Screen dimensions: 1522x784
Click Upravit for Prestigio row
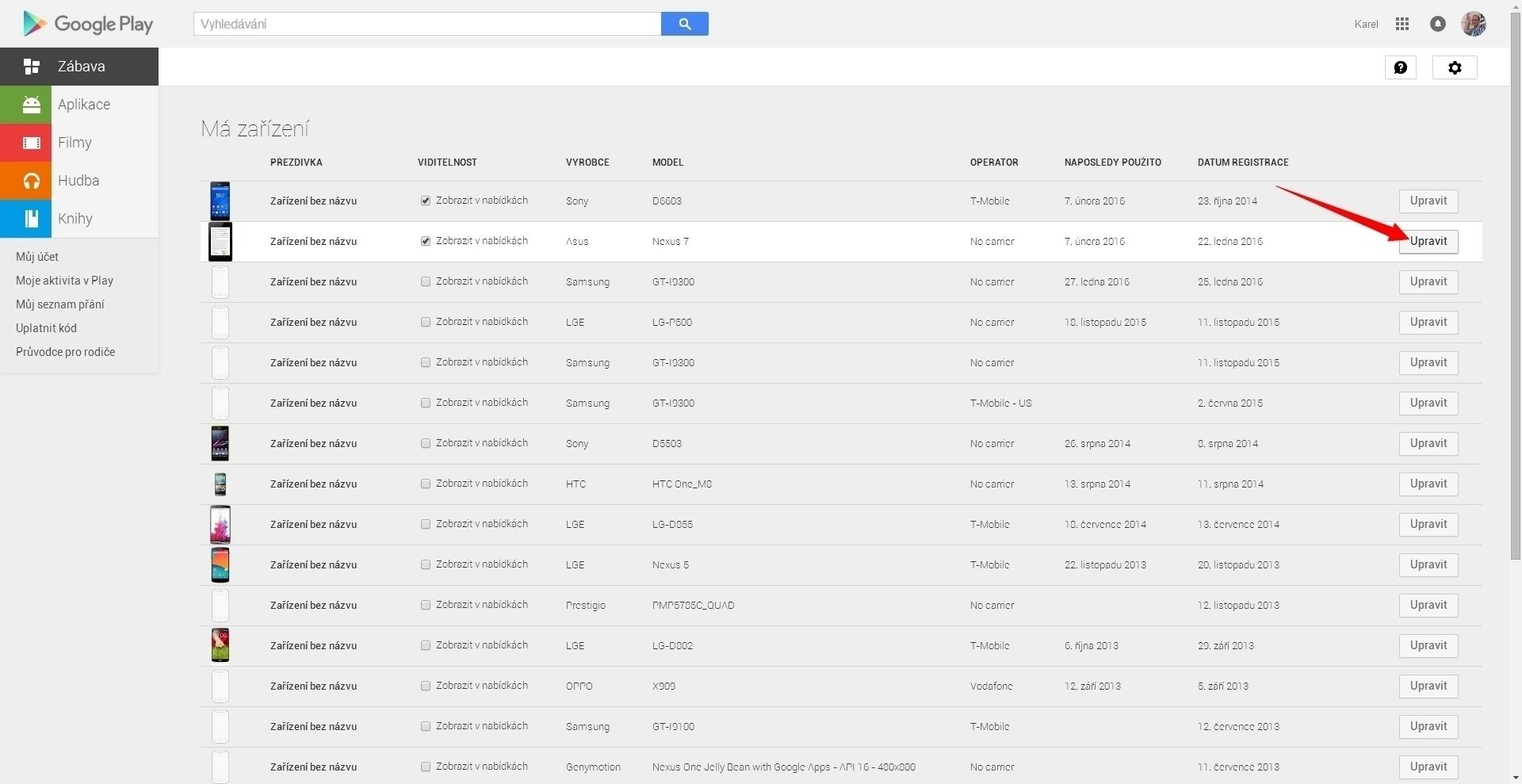[x=1428, y=606]
